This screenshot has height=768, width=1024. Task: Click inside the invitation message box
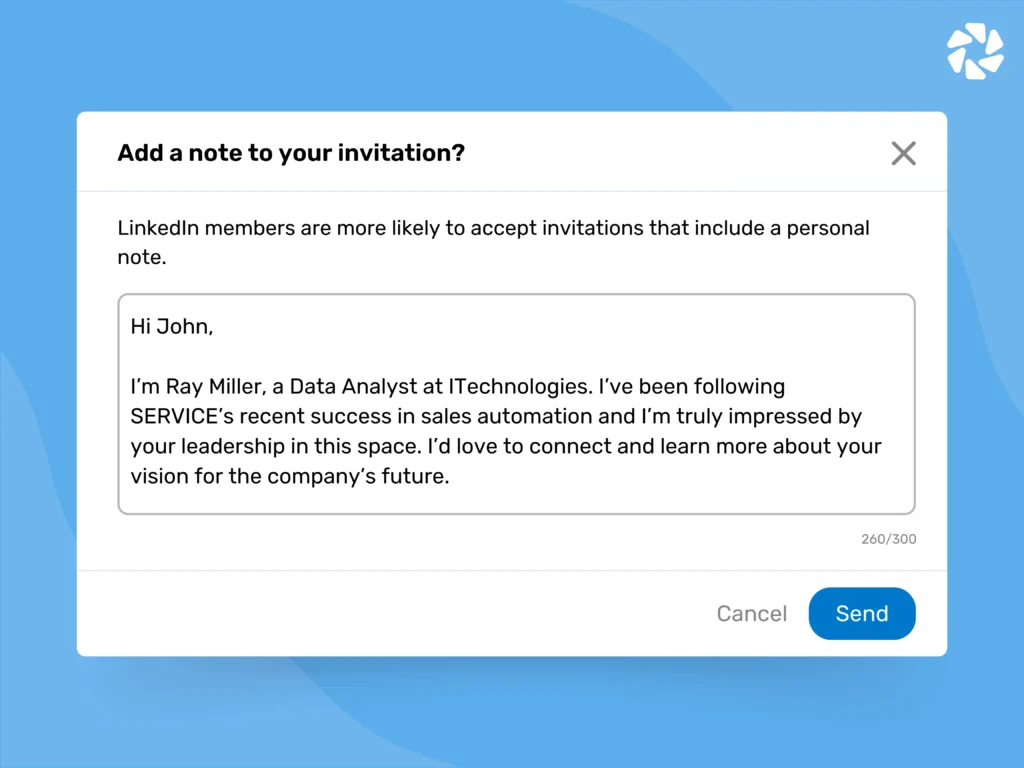pos(516,403)
